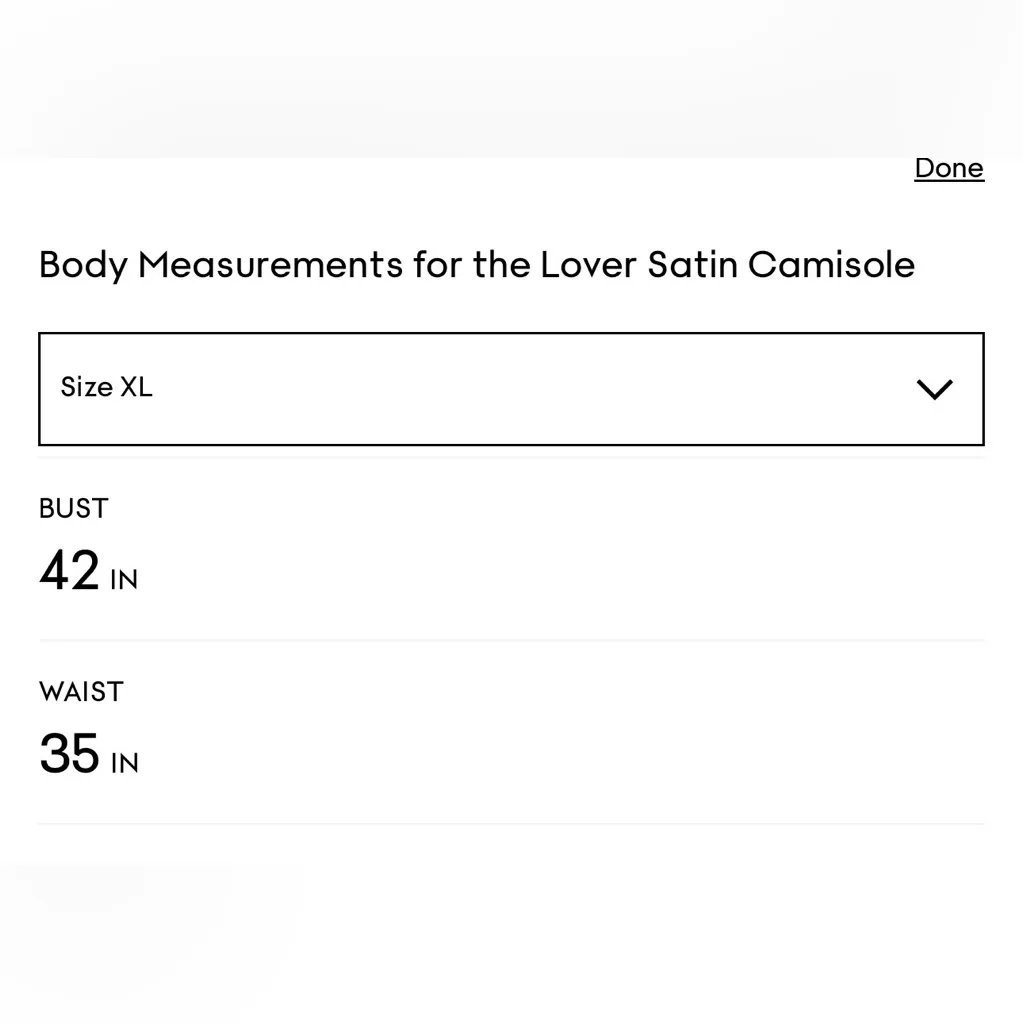This screenshot has height=1023, width=1023.
Task: Click the 42 bust measurement value
Action: [69, 571]
